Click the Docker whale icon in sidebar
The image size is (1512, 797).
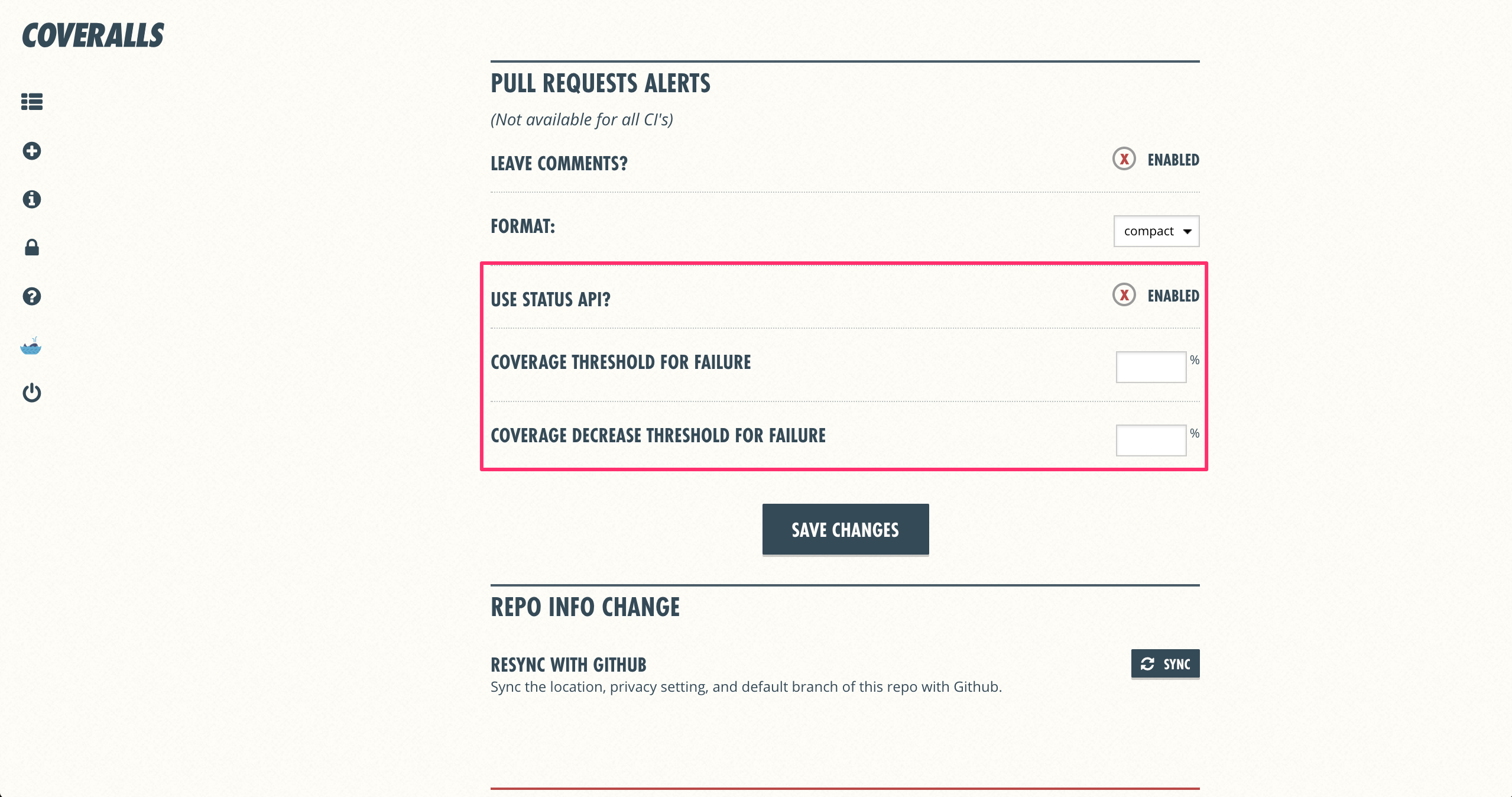[32, 347]
